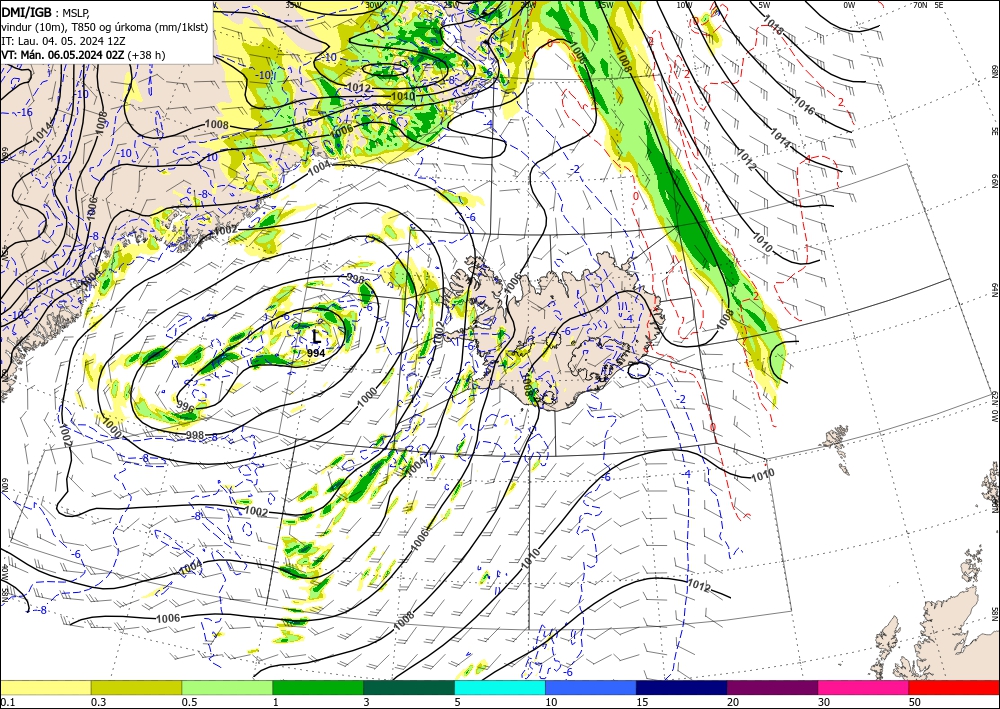The width and height of the screenshot is (1000, 709).
Task: Click the '-16' temperature contour label
Action: click(x=26, y=112)
